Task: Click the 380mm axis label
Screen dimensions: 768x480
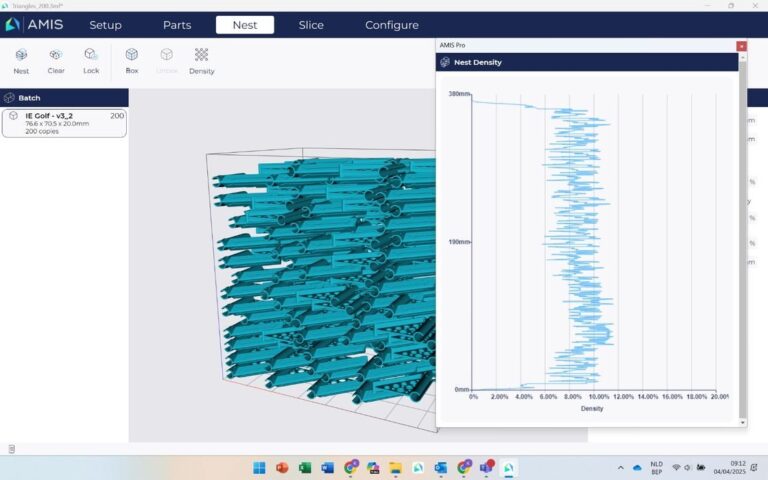Action: pos(459,94)
